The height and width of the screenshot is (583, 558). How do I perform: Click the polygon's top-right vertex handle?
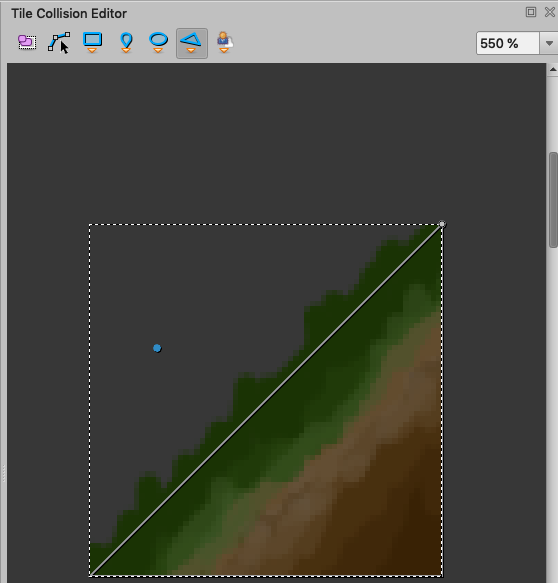[x=442, y=224]
